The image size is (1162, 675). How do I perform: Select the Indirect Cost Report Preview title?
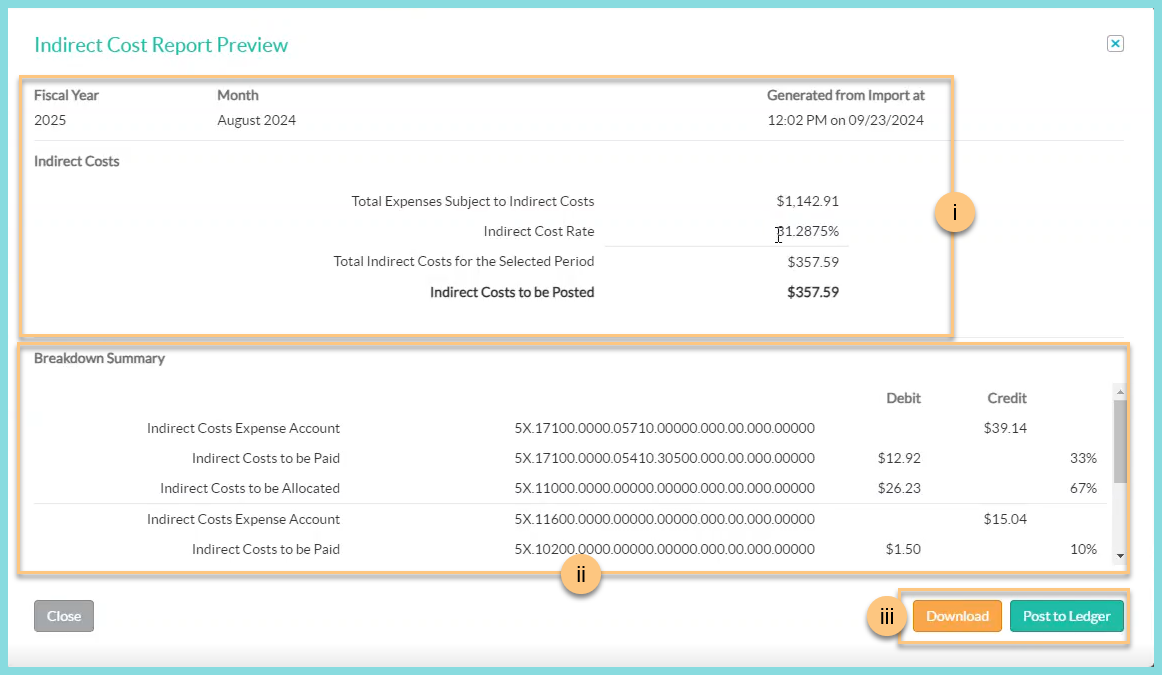tap(161, 45)
